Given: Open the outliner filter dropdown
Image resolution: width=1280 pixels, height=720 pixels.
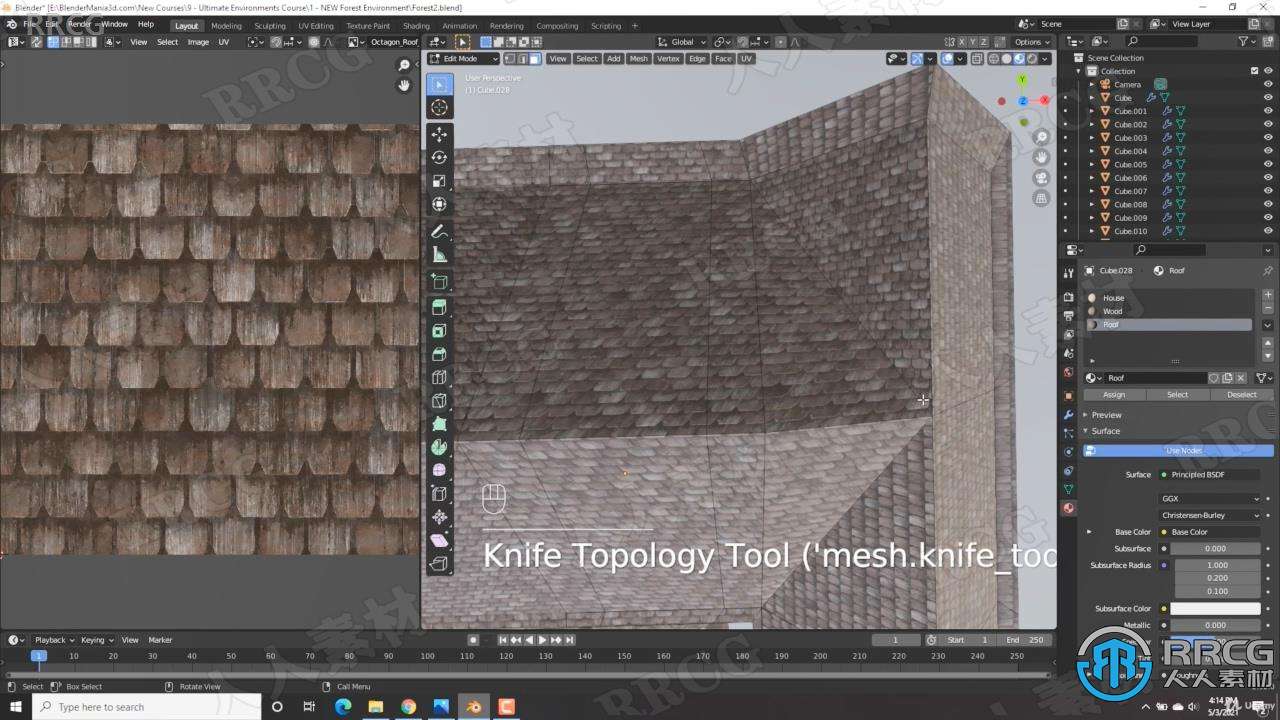Looking at the screenshot, I should (1247, 41).
